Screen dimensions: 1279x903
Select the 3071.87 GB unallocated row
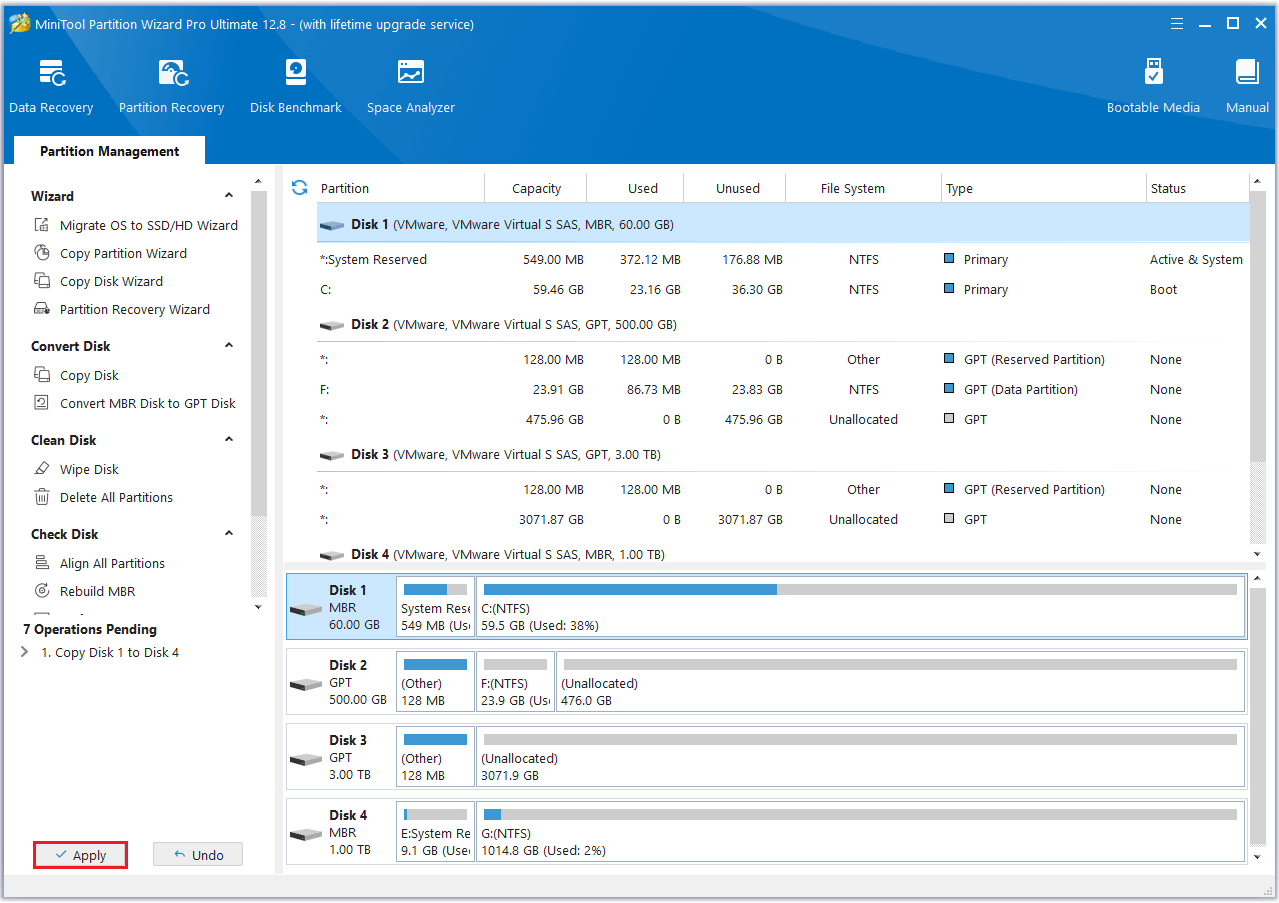[783, 519]
